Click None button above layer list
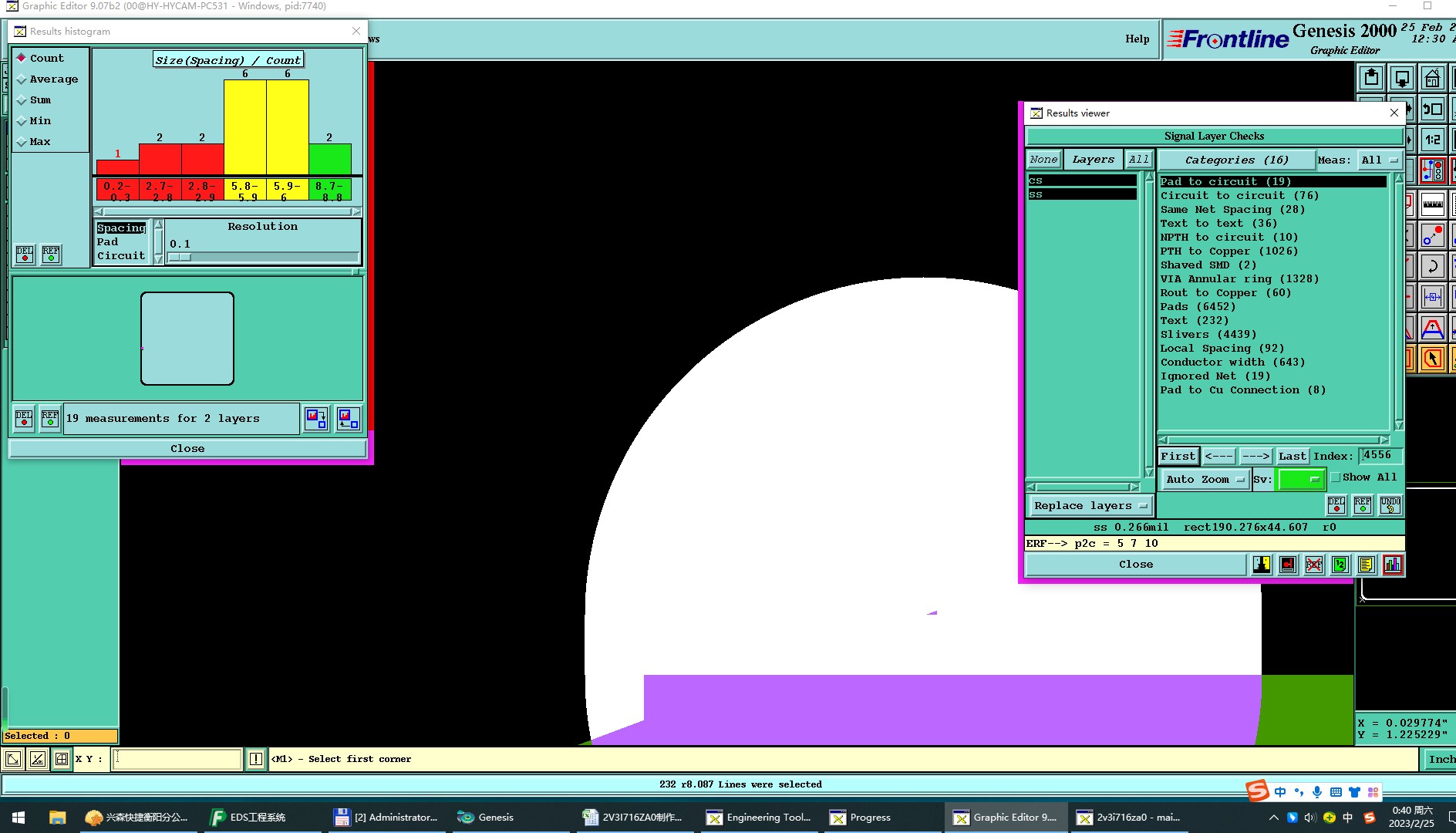This screenshot has width=1456, height=833. (1043, 160)
